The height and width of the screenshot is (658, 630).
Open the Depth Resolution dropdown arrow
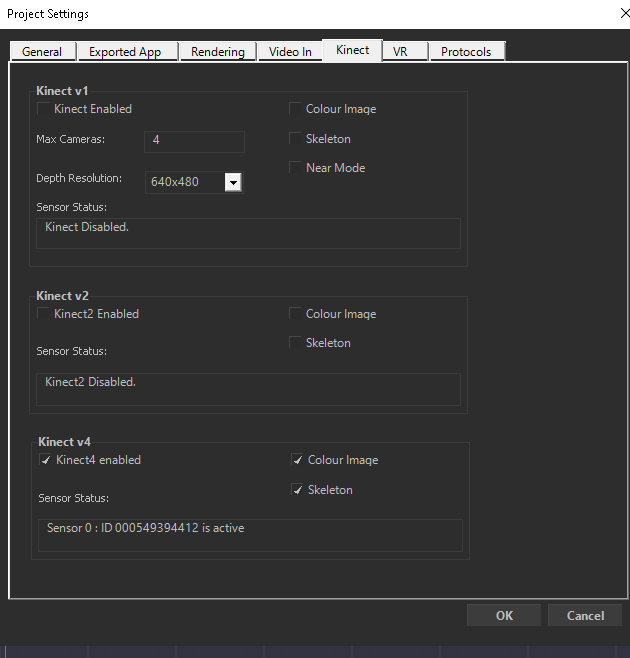[x=233, y=182]
